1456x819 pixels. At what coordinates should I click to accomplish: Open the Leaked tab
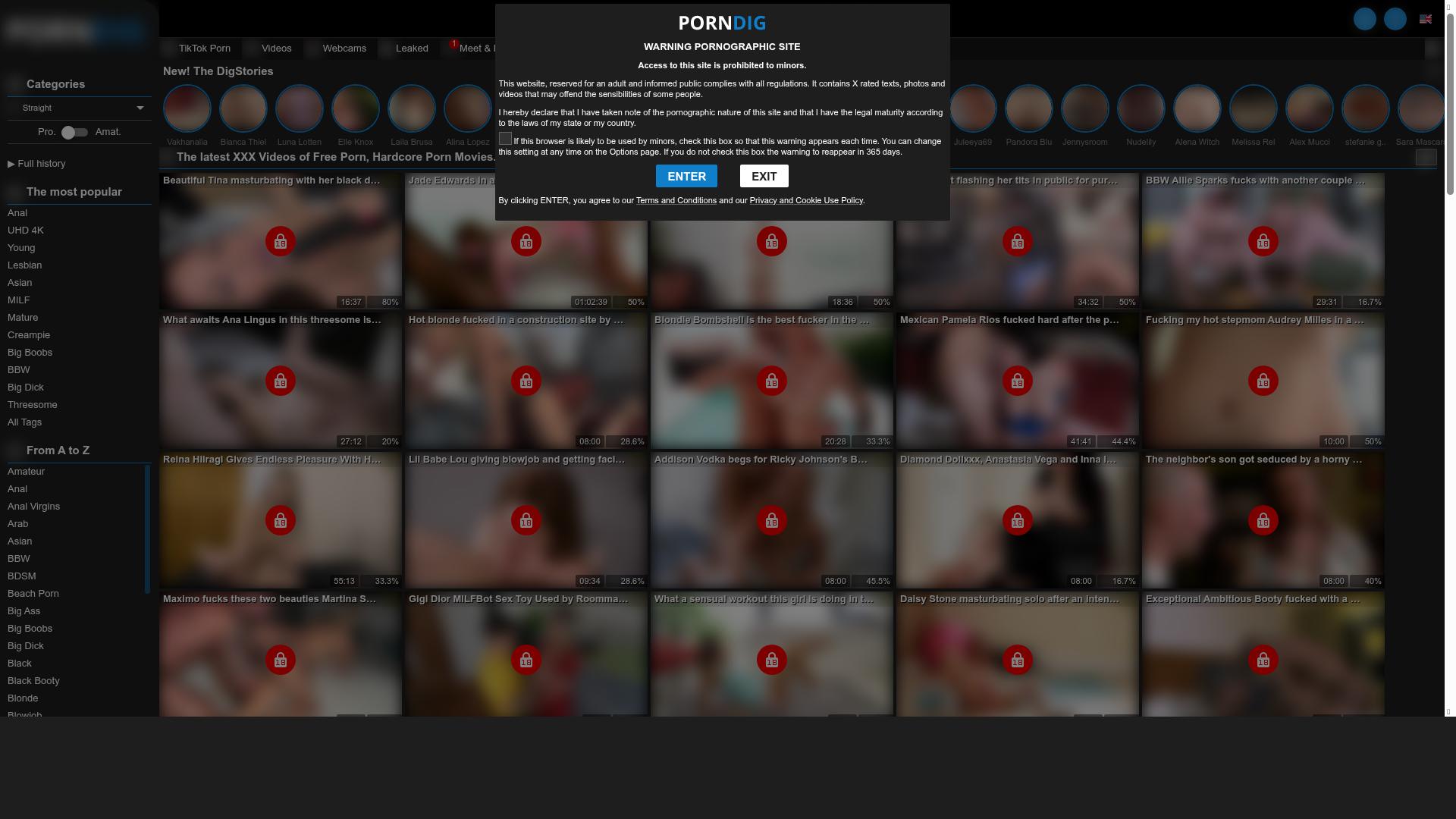(411, 49)
